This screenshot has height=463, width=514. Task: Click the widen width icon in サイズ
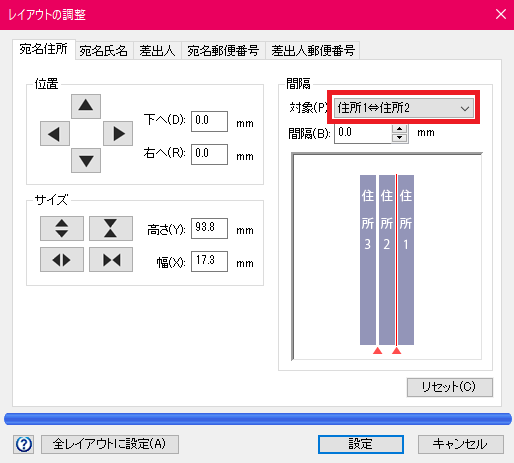tap(62, 260)
